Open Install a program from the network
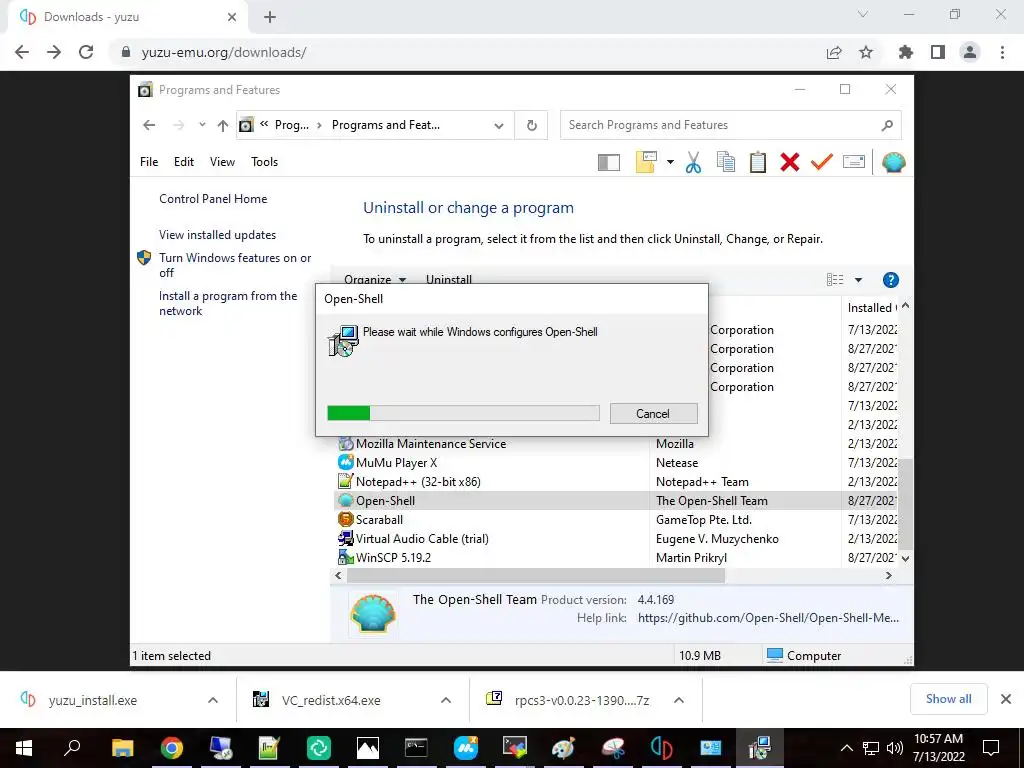 tap(228, 303)
